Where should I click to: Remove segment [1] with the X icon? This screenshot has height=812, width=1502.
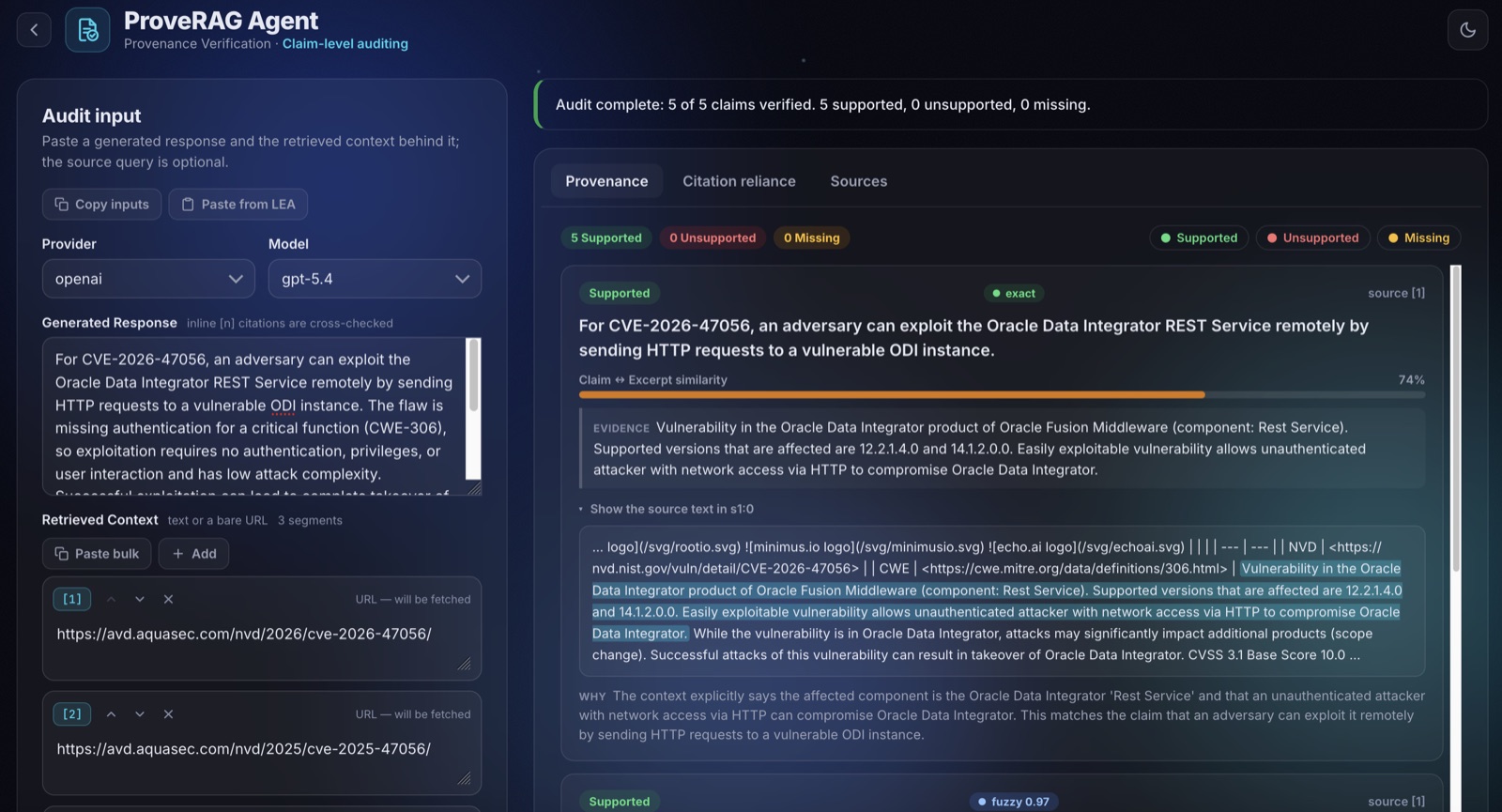click(x=168, y=599)
